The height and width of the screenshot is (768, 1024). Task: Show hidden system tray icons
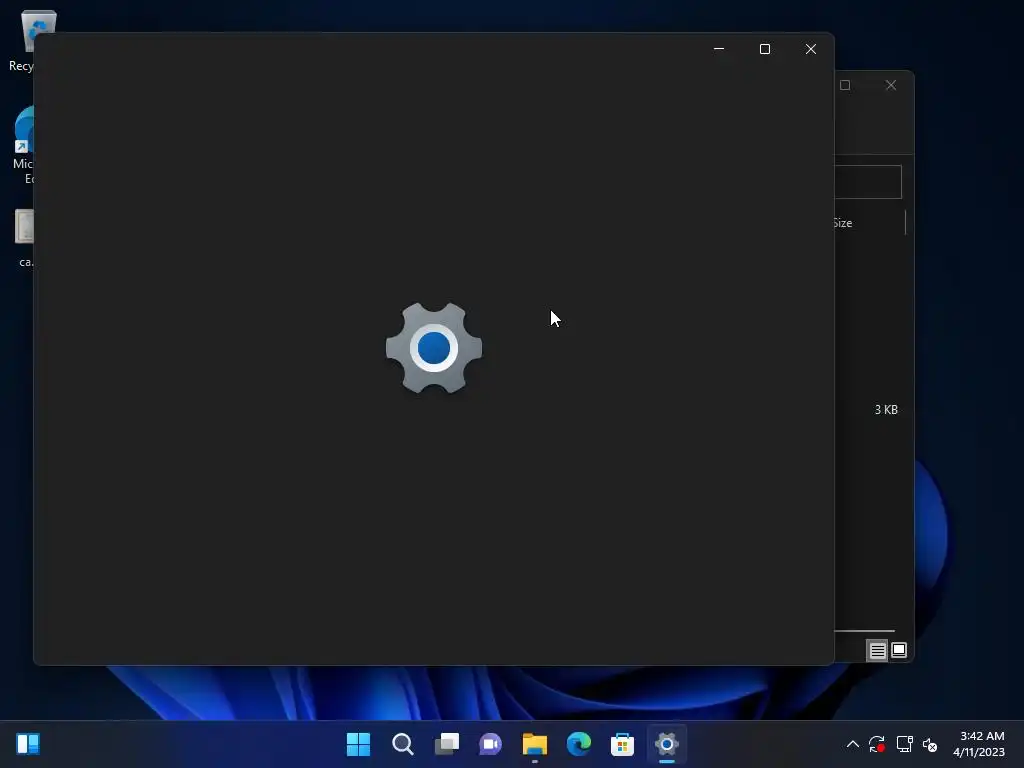click(x=852, y=744)
